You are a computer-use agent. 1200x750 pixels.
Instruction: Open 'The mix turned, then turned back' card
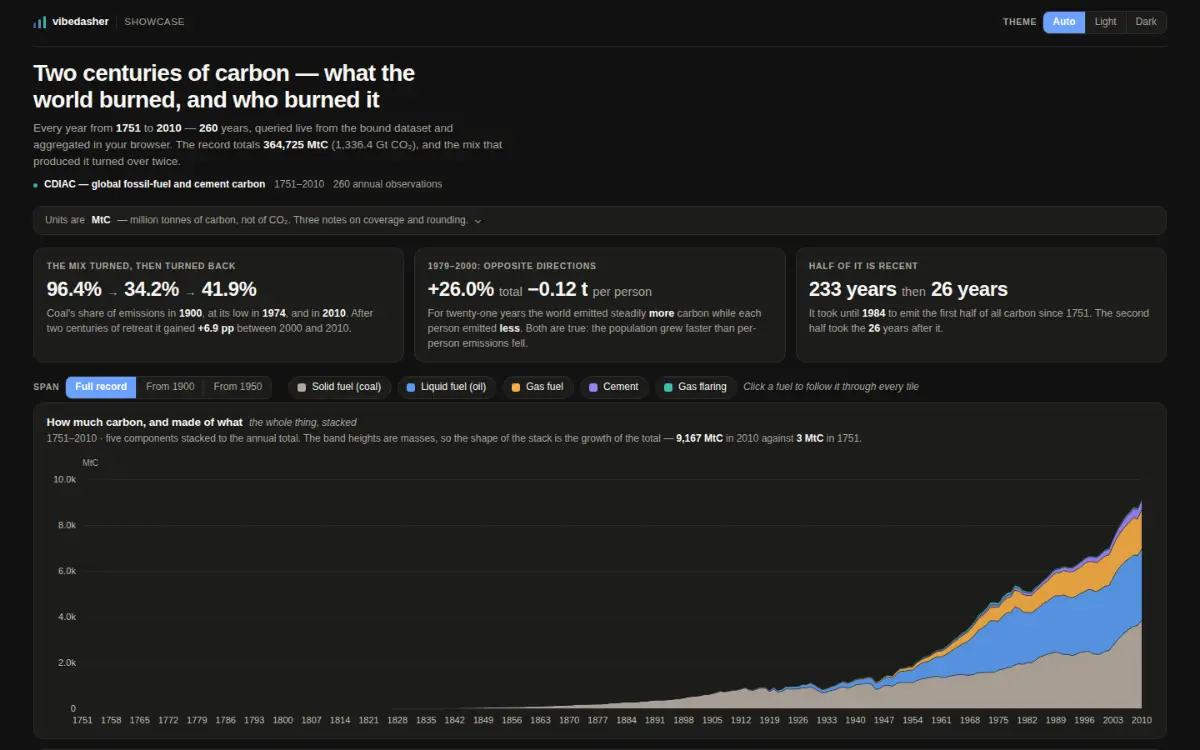[218, 304]
